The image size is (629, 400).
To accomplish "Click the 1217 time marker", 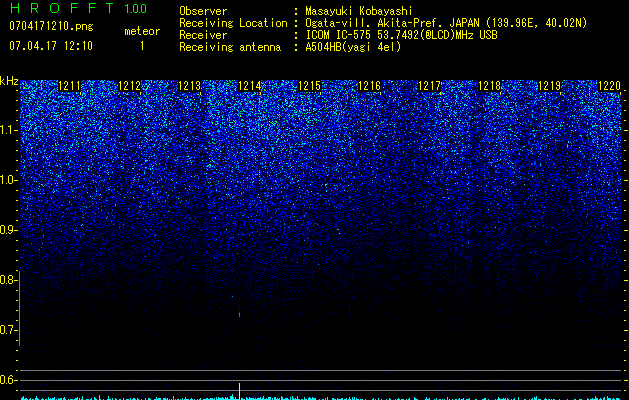I will tap(429, 86).
